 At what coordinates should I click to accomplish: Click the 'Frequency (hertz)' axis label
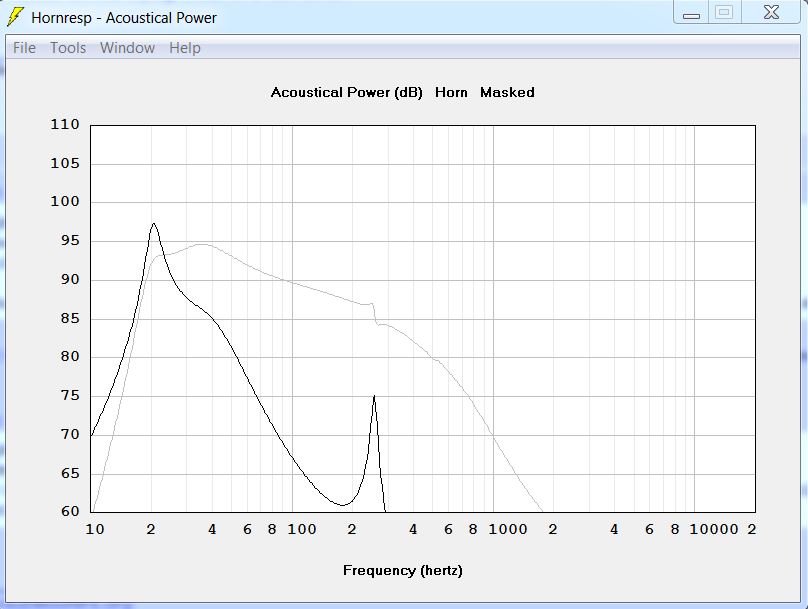click(403, 570)
